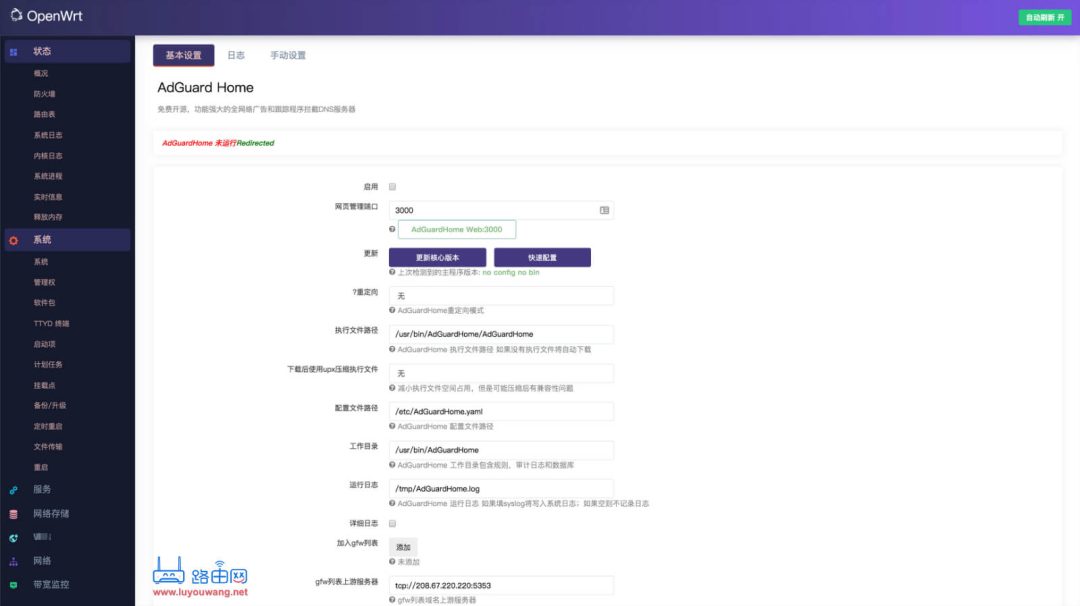Screen dimensions: 1080x606
Task: Click help icon beside 上次检测到的主程序版本
Action: click(392, 272)
